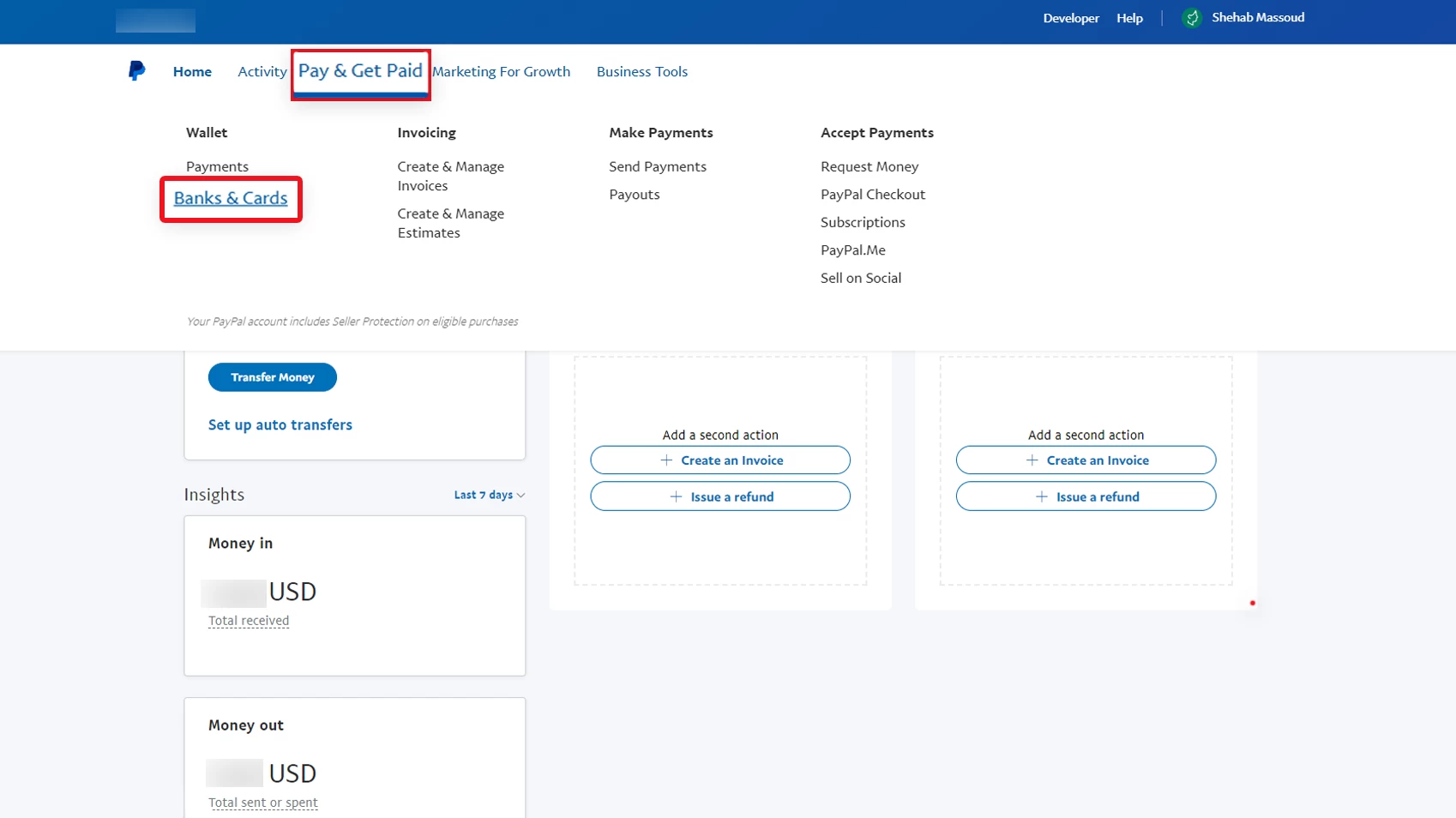Open Create & Manage Invoices
The height and width of the screenshot is (818, 1456).
450,176
